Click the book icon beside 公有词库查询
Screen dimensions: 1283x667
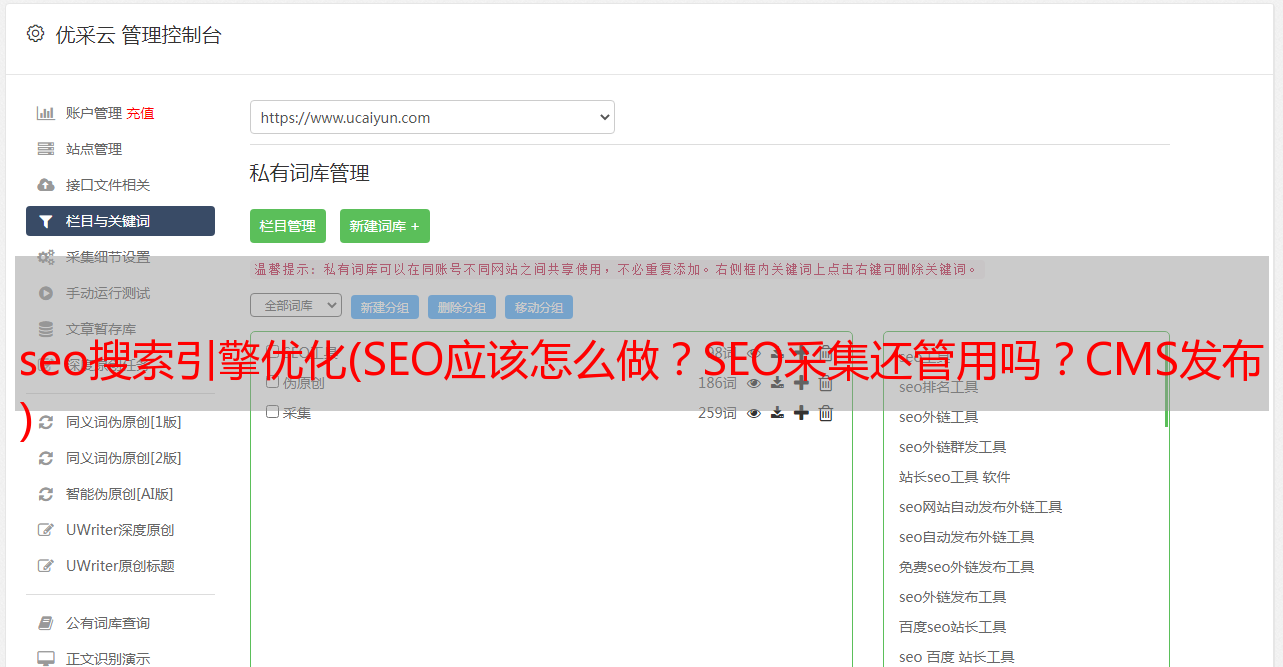coord(45,623)
